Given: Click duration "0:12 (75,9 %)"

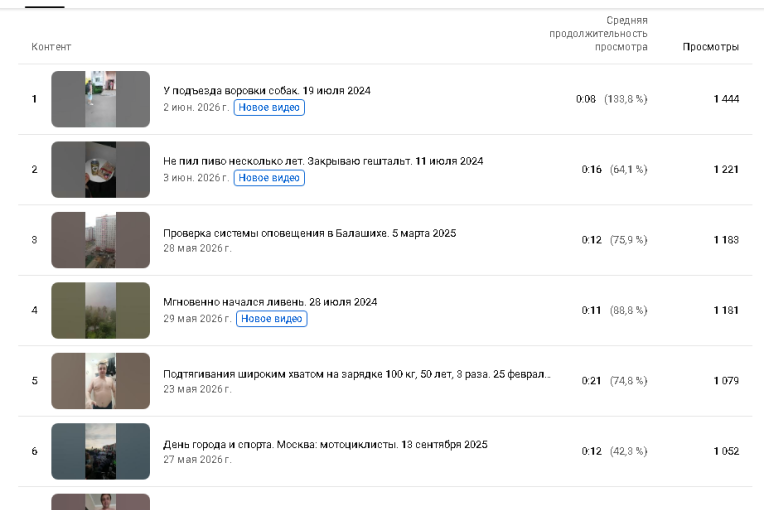Looking at the screenshot, I should click(614, 240).
